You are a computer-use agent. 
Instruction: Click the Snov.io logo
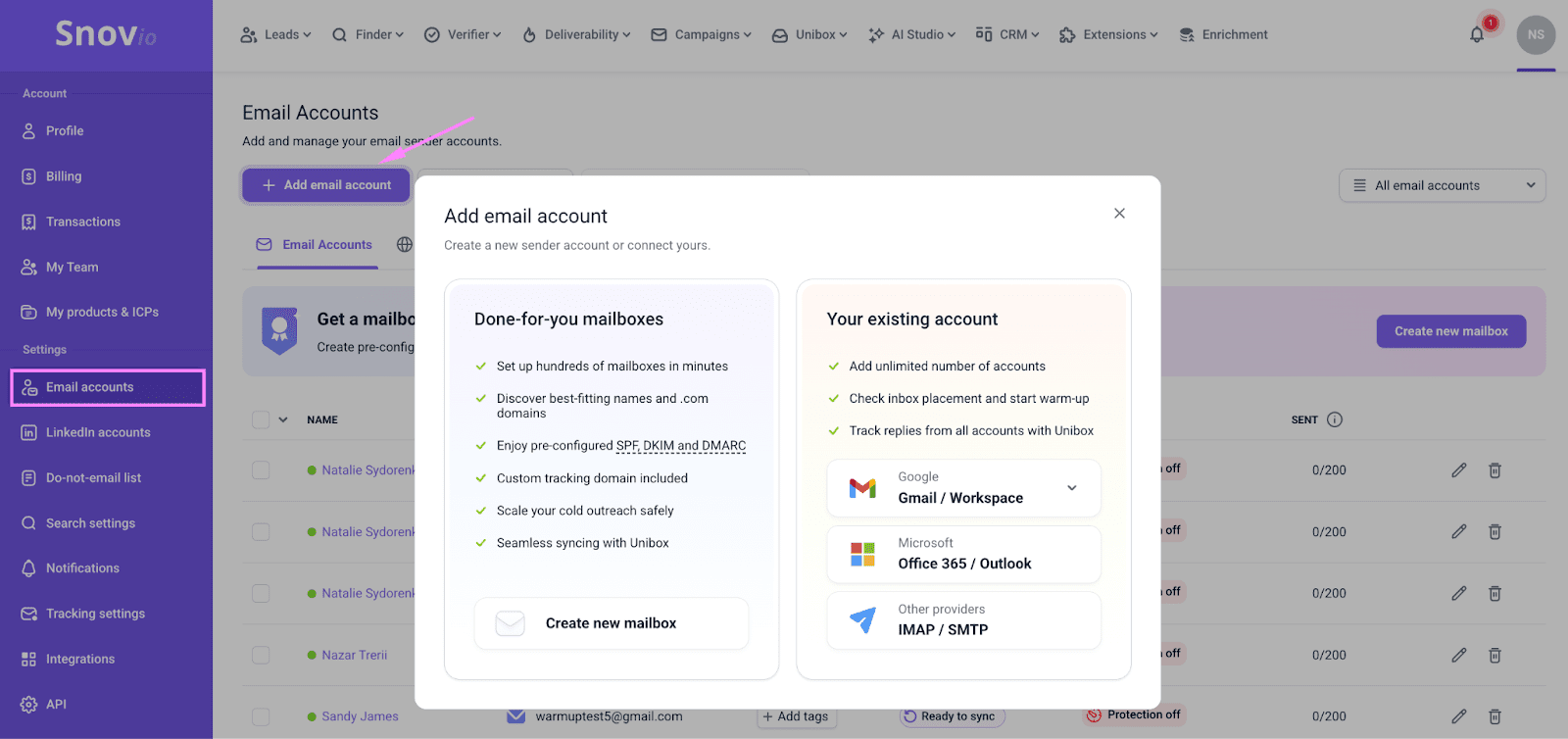point(105,34)
